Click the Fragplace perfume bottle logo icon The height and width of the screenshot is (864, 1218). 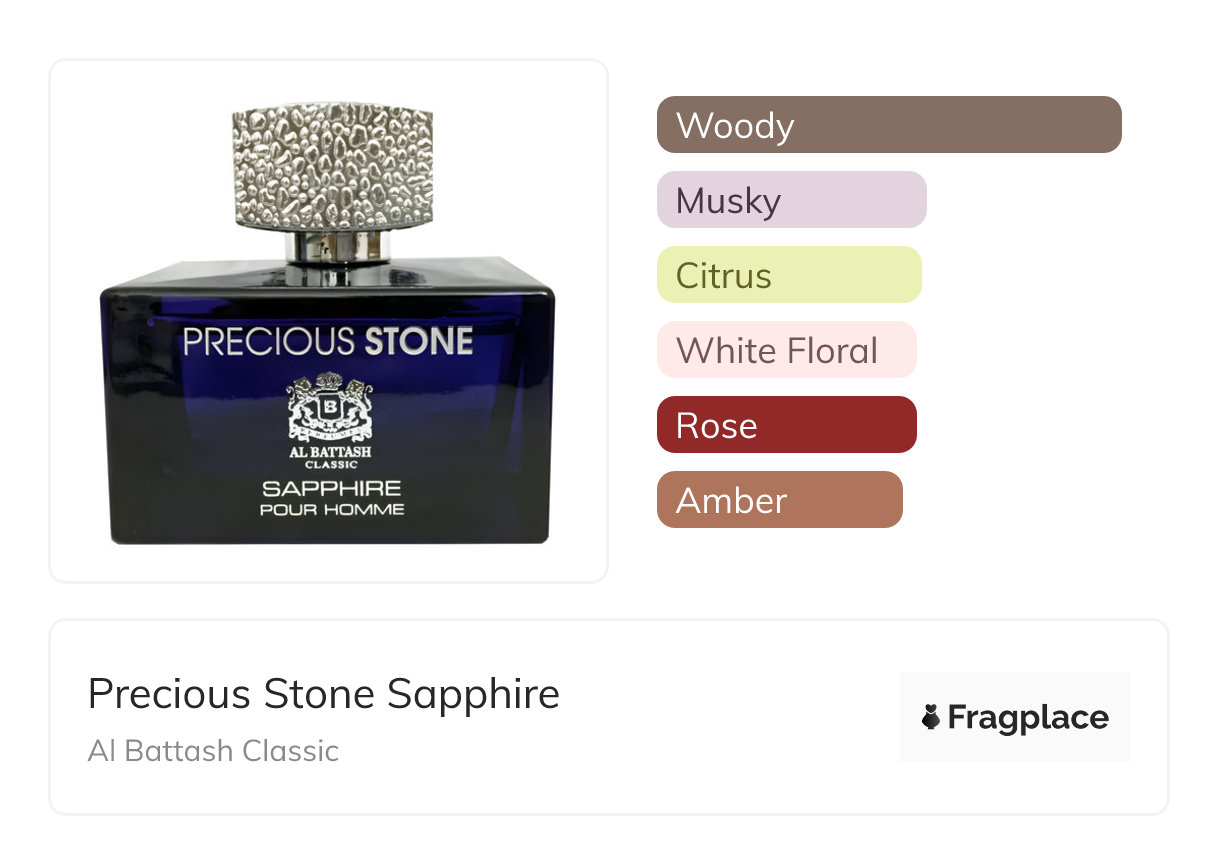931,717
